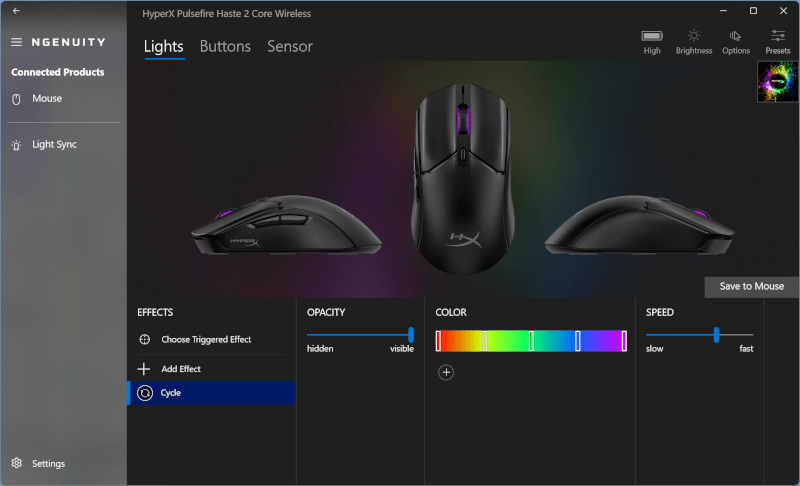Click the Choose Triggered Effect icon
Image resolution: width=800 pixels, height=486 pixels.
click(144, 340)
